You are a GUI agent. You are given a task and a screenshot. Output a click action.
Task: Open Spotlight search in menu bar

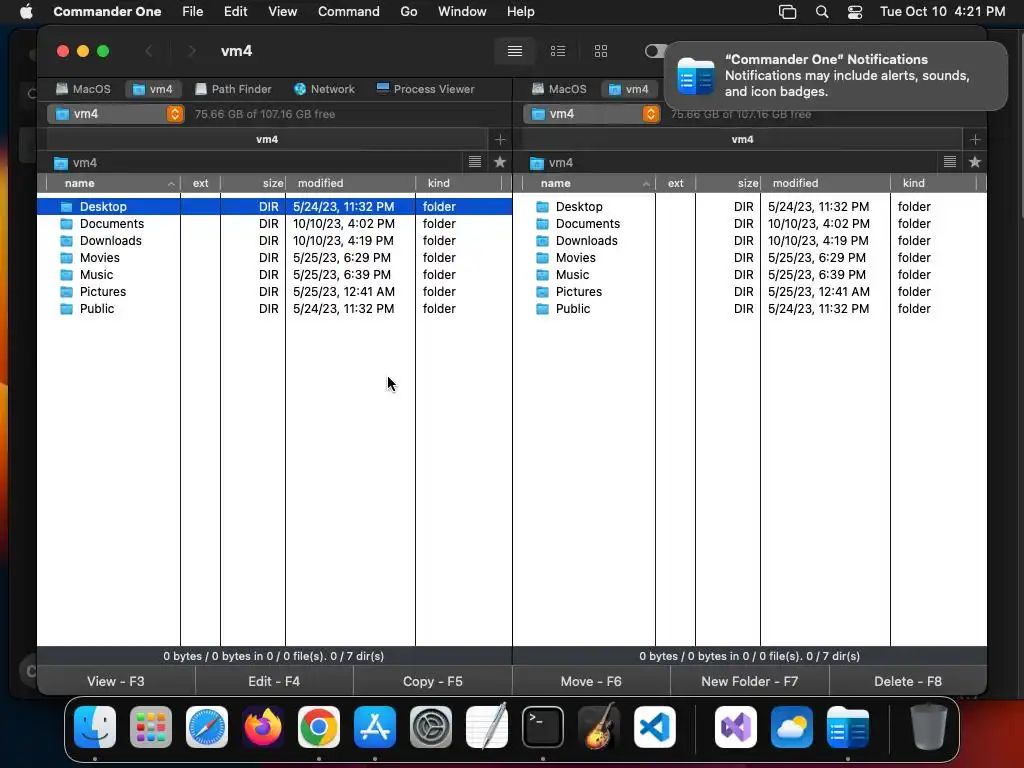click(x=822, y=12)
